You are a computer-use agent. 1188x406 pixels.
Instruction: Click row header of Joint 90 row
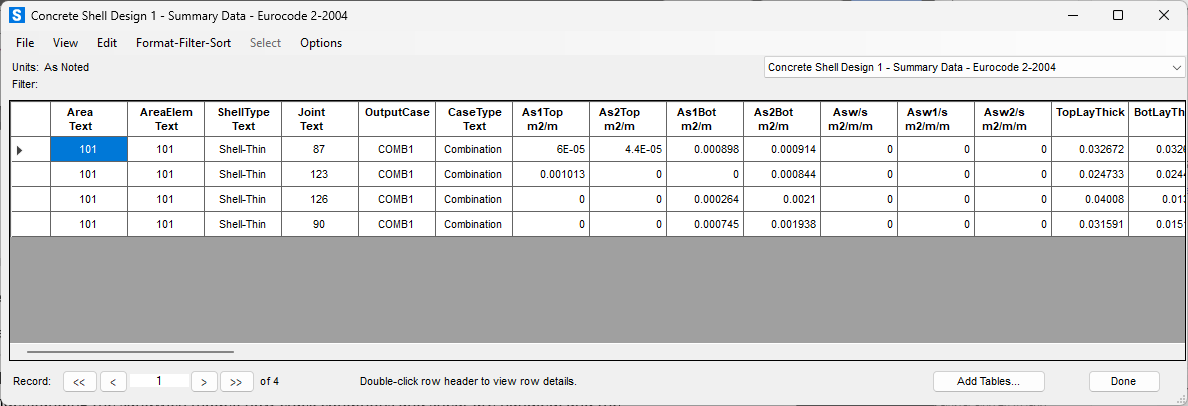pyautogui.click(x=30, y=224)
